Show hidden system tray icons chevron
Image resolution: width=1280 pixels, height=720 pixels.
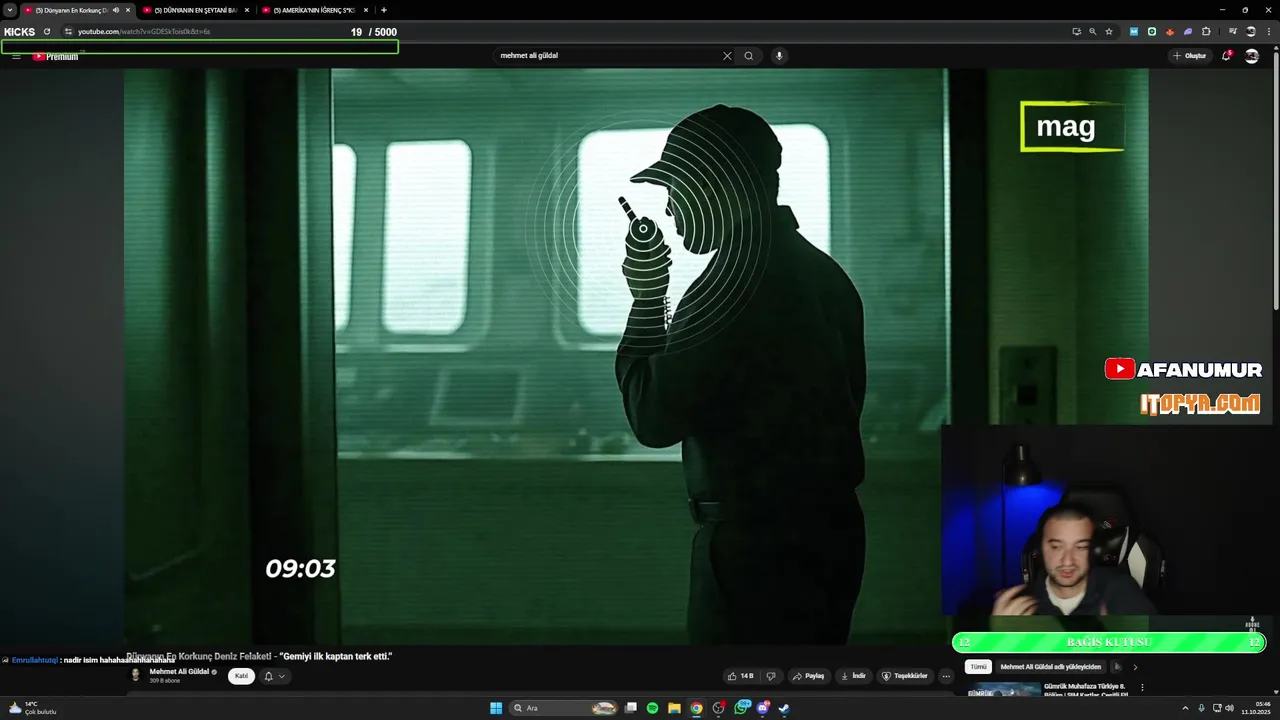1185,708
